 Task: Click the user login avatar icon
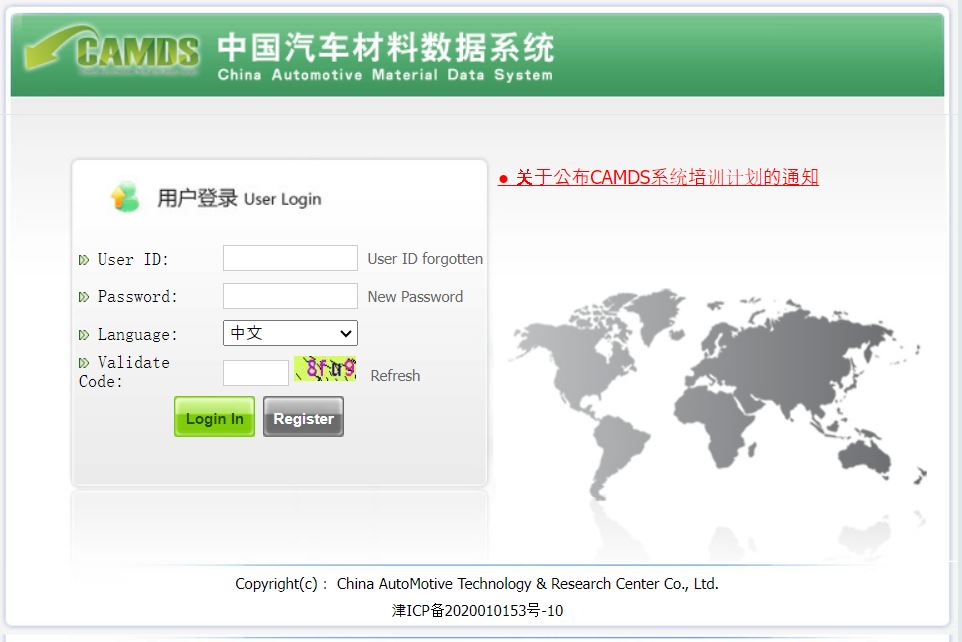click(x=125, y=197)
